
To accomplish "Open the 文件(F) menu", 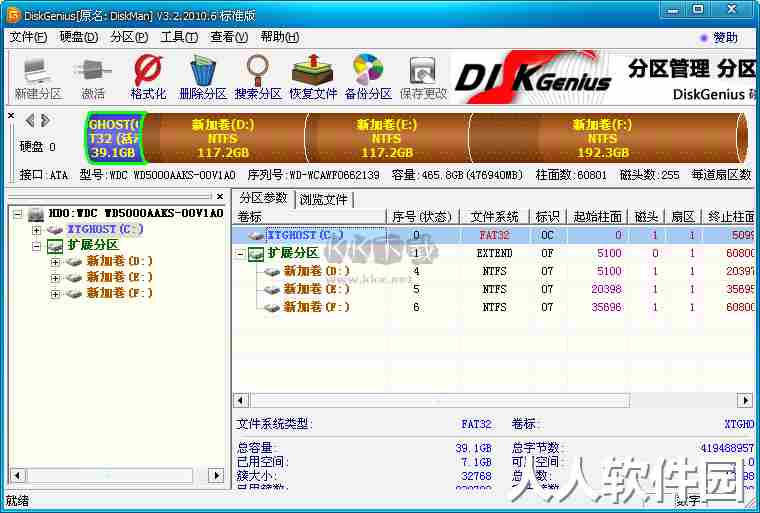I will [x=28, y=37].
